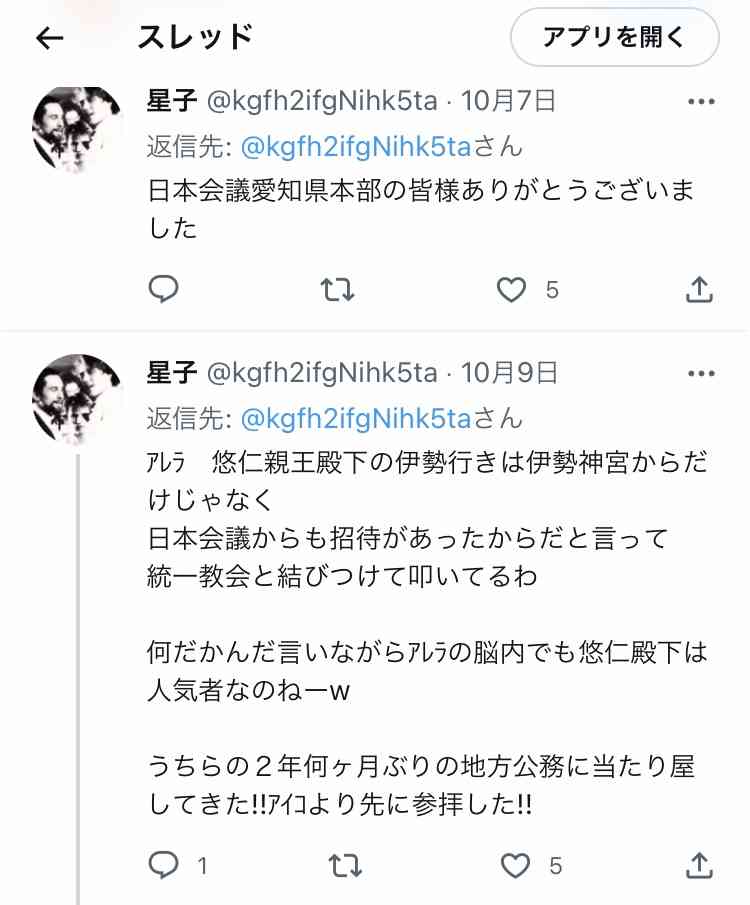Like the 10月7日 tweet

(512, 290)
